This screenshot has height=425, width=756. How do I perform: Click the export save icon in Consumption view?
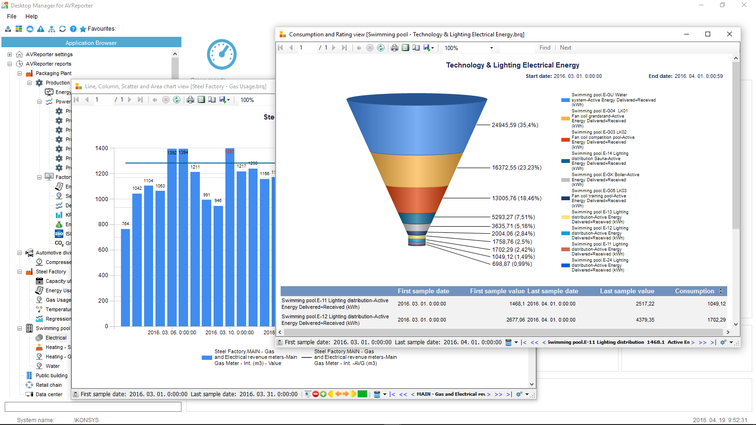pos(428,48)
